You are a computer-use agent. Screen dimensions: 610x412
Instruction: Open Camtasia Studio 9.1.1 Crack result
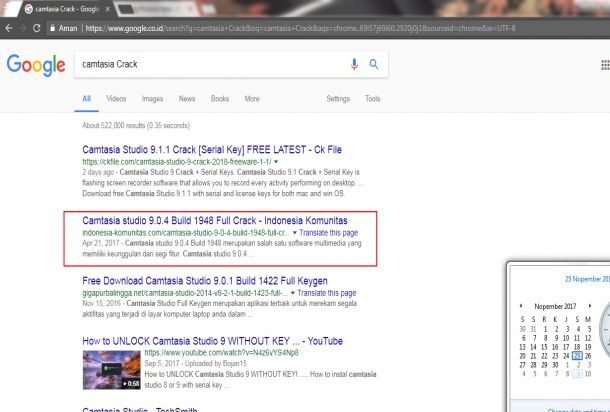tap(212, 150)
